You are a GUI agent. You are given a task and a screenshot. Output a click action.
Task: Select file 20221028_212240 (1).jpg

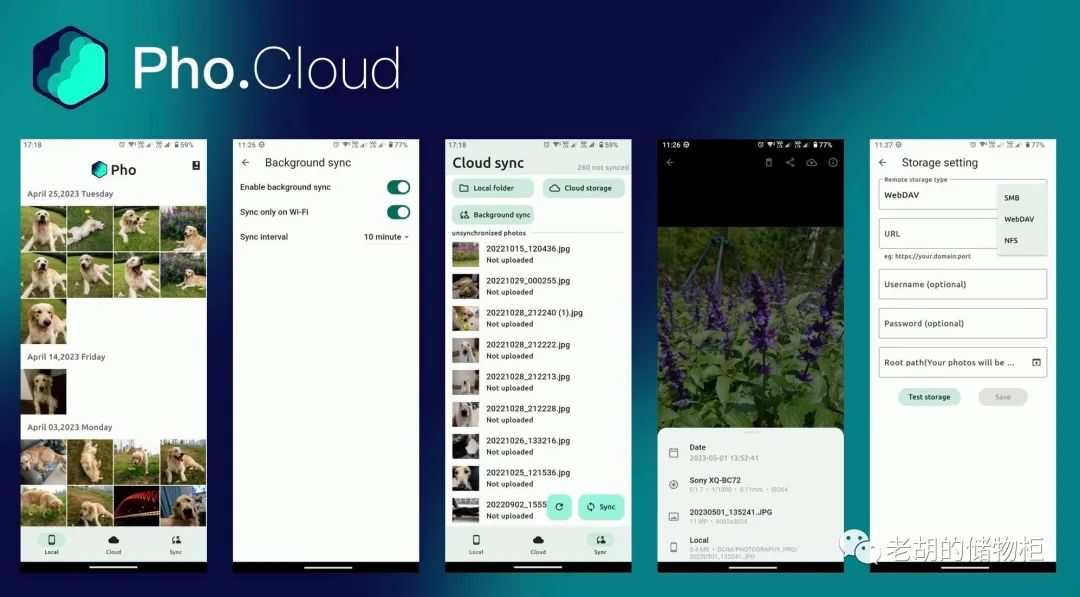538,318
